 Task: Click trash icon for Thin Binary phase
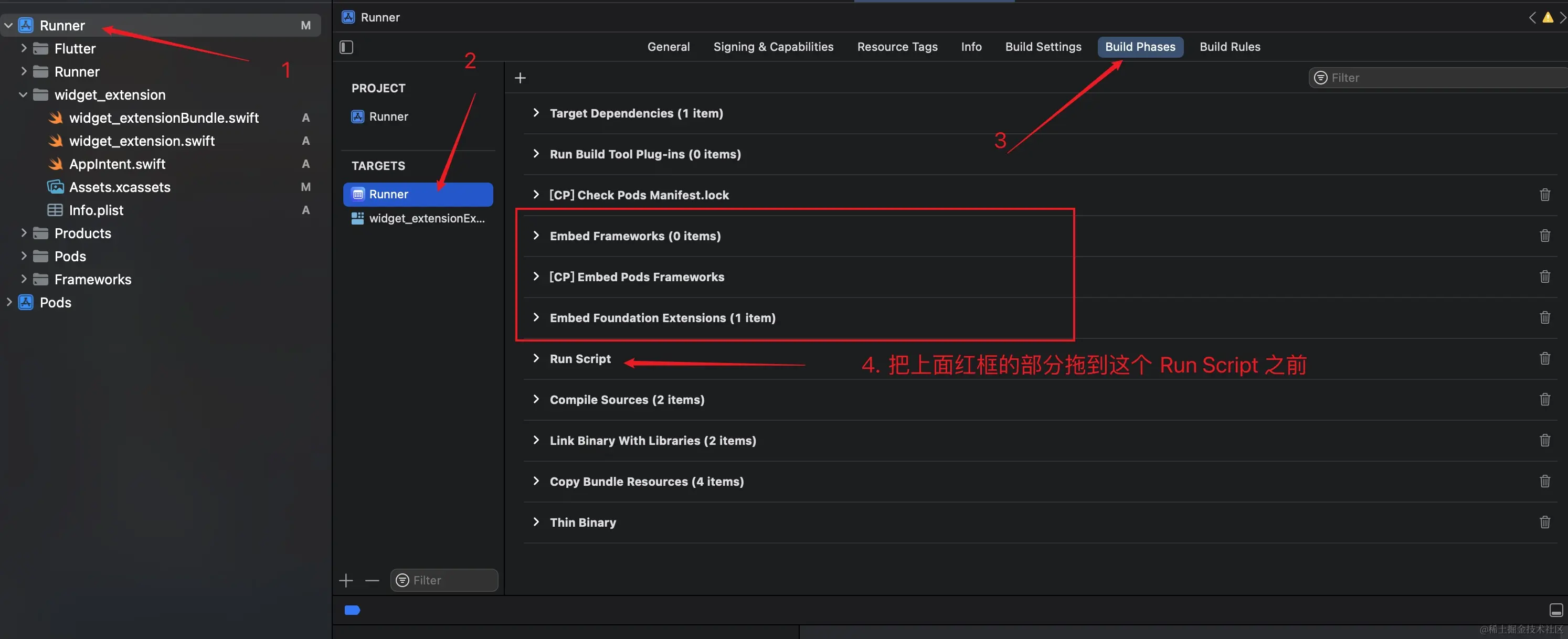[x=1544, y=522]
